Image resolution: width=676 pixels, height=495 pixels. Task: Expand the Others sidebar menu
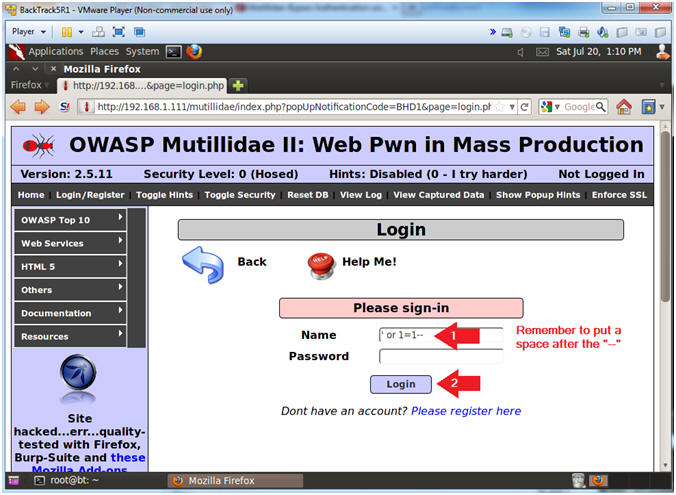(x=70, y=290)
